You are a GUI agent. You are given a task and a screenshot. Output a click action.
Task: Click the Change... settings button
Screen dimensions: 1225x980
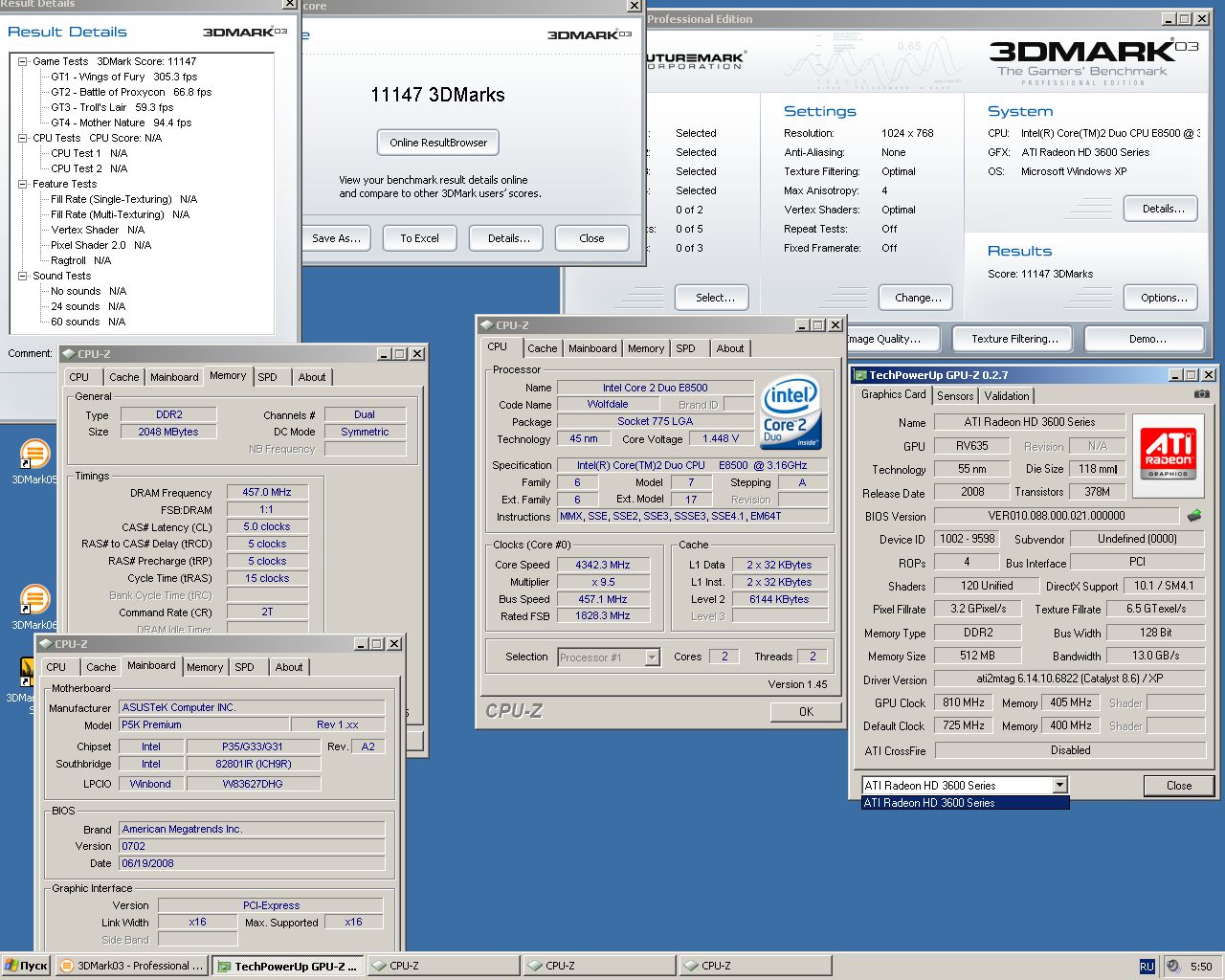coord(917,298)
